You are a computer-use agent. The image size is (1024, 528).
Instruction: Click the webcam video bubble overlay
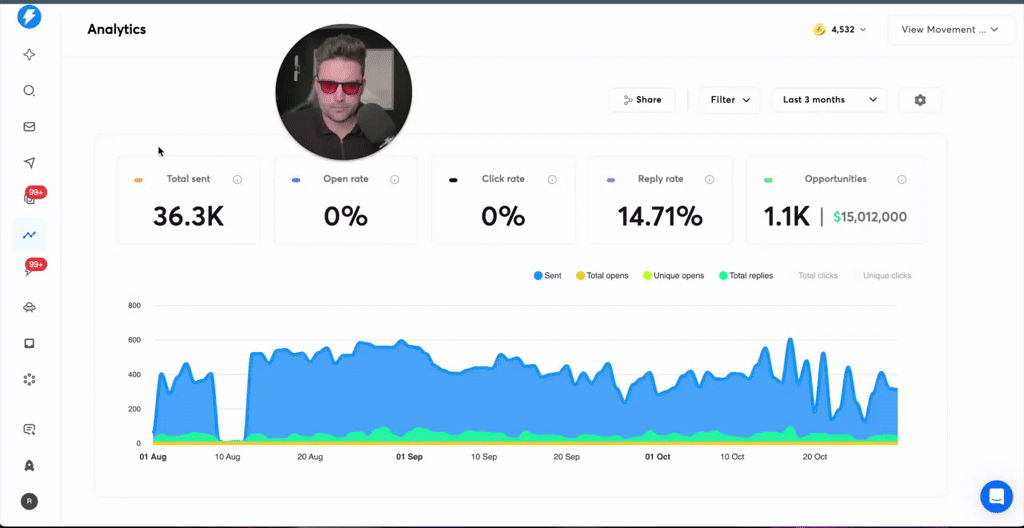click(x=344, y=92)
